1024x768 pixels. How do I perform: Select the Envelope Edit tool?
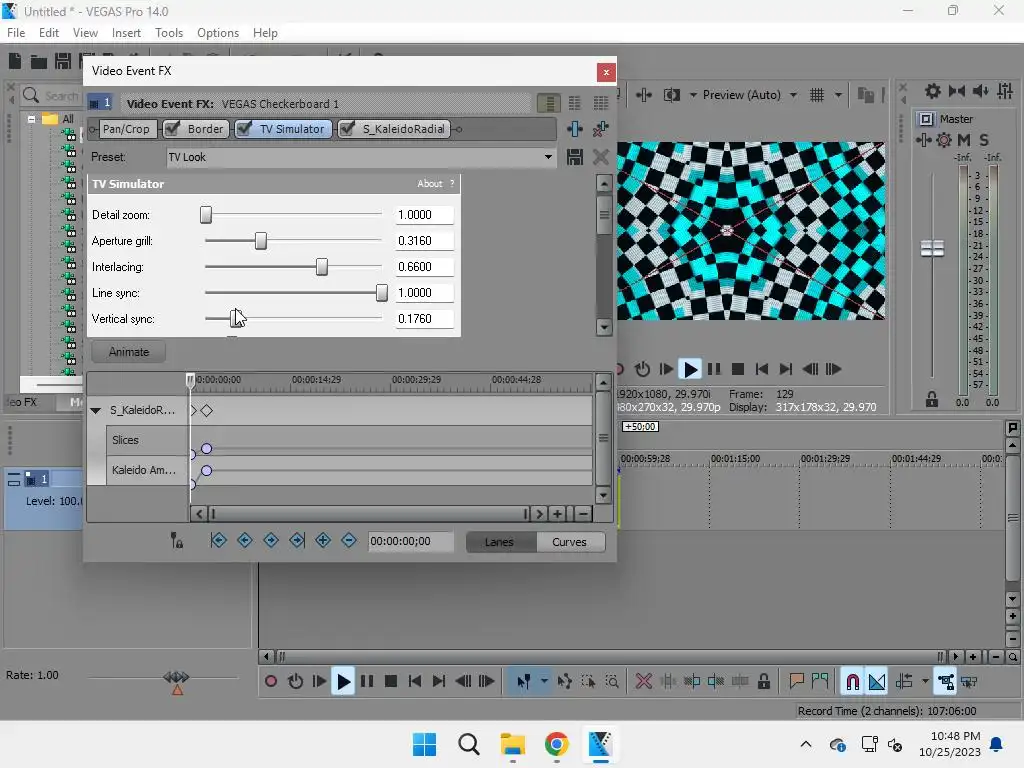click(564, 682)
